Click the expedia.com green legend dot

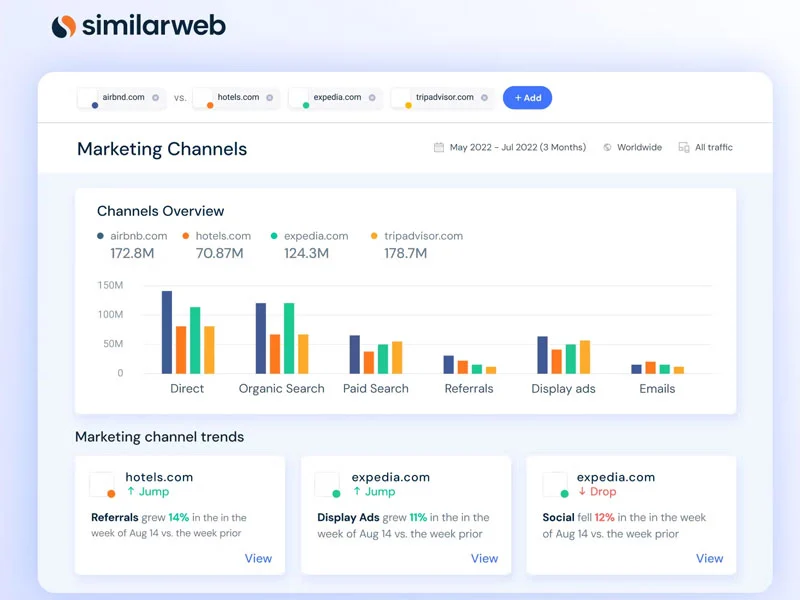(x=274, y=236)
